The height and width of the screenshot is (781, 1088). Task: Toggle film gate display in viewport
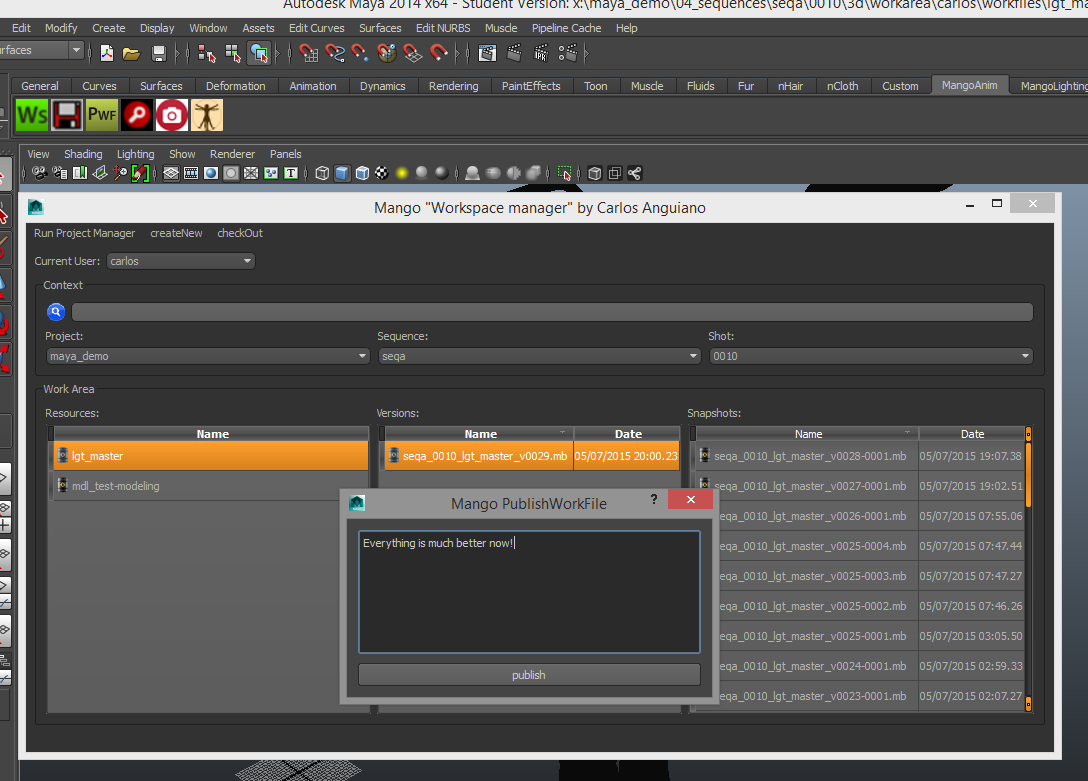[191, 173]
